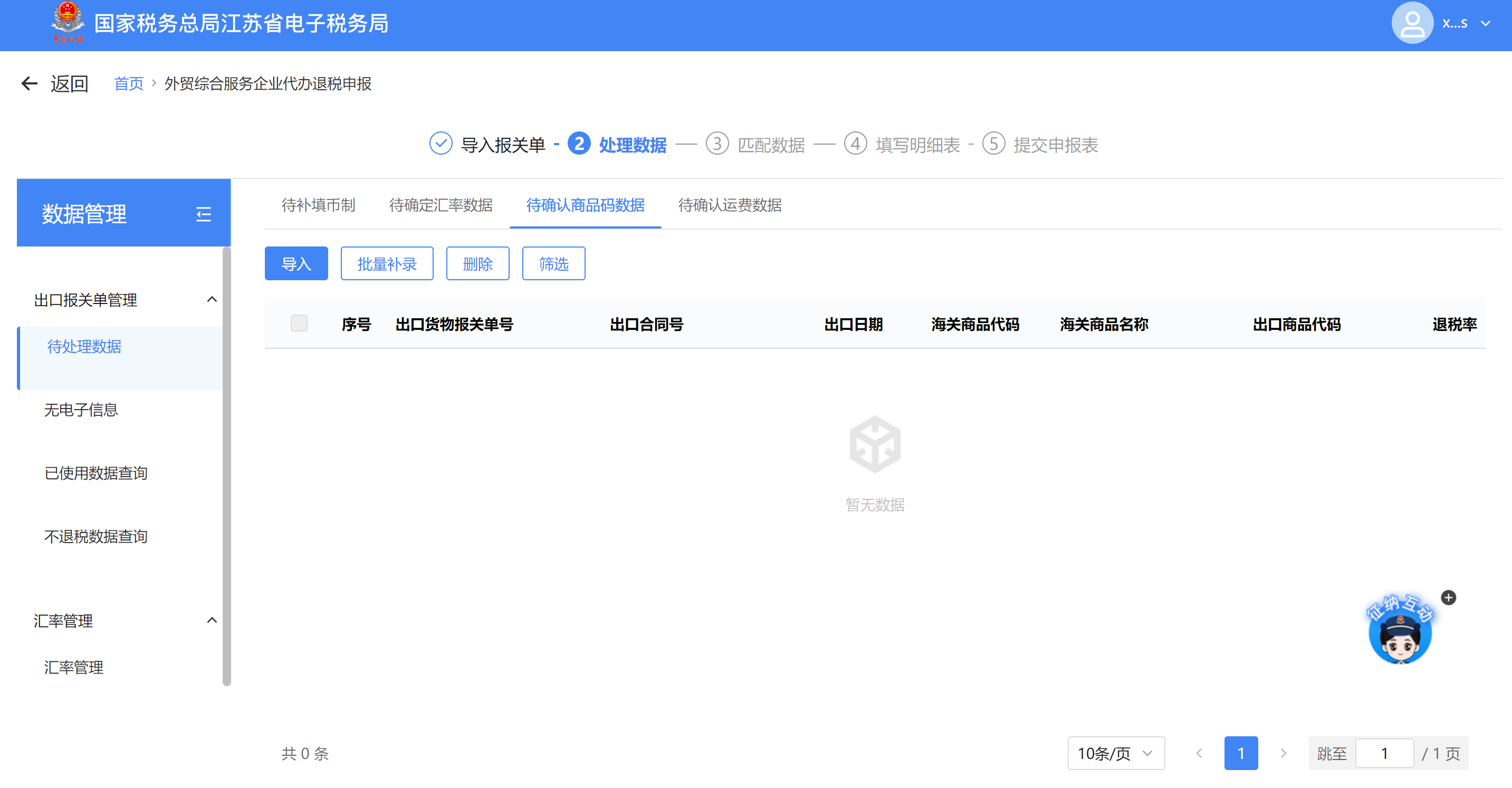Collapse the 汇率管理 section chevron
The height and width of the screenshot is (788, 1512).
(x=212, y=621)
